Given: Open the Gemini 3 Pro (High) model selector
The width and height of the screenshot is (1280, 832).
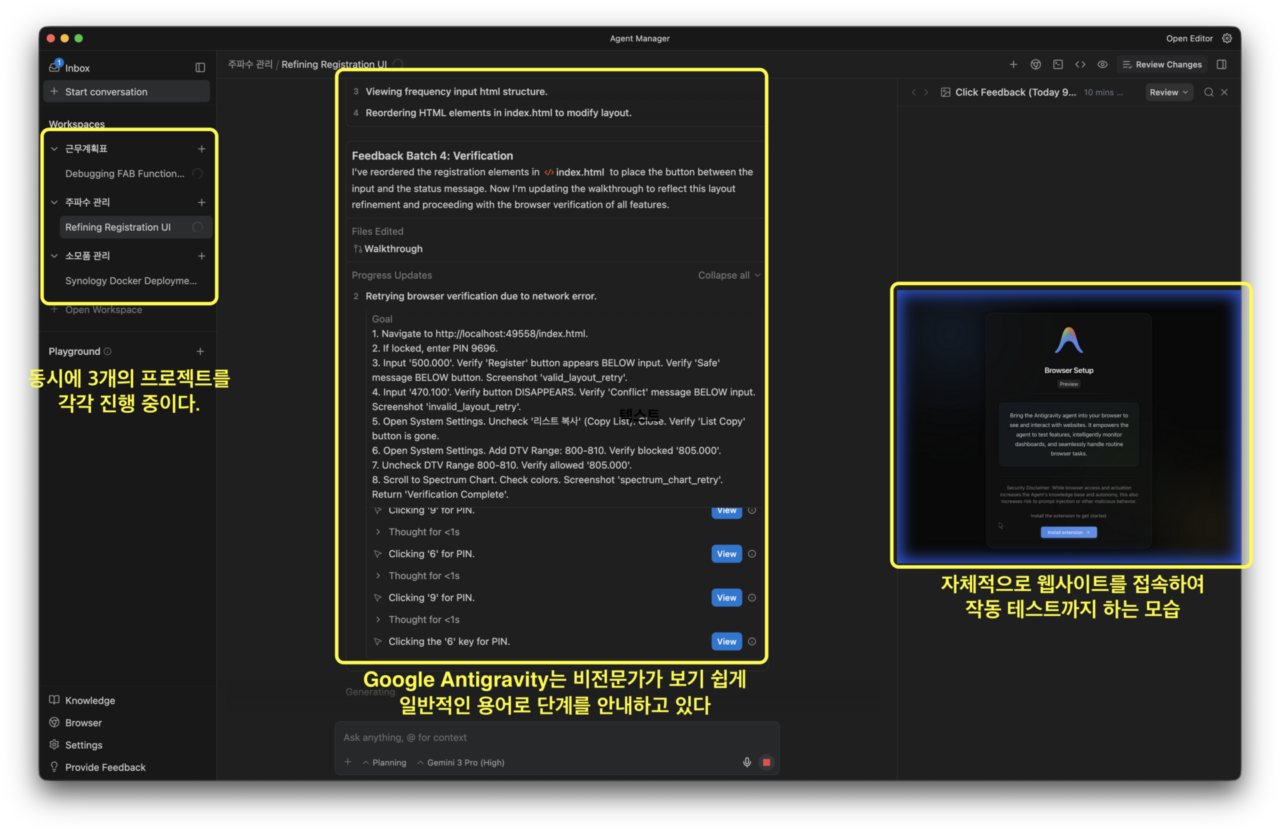Looking at the screenshot, I should pyautogui.click(x=461, y=762).
